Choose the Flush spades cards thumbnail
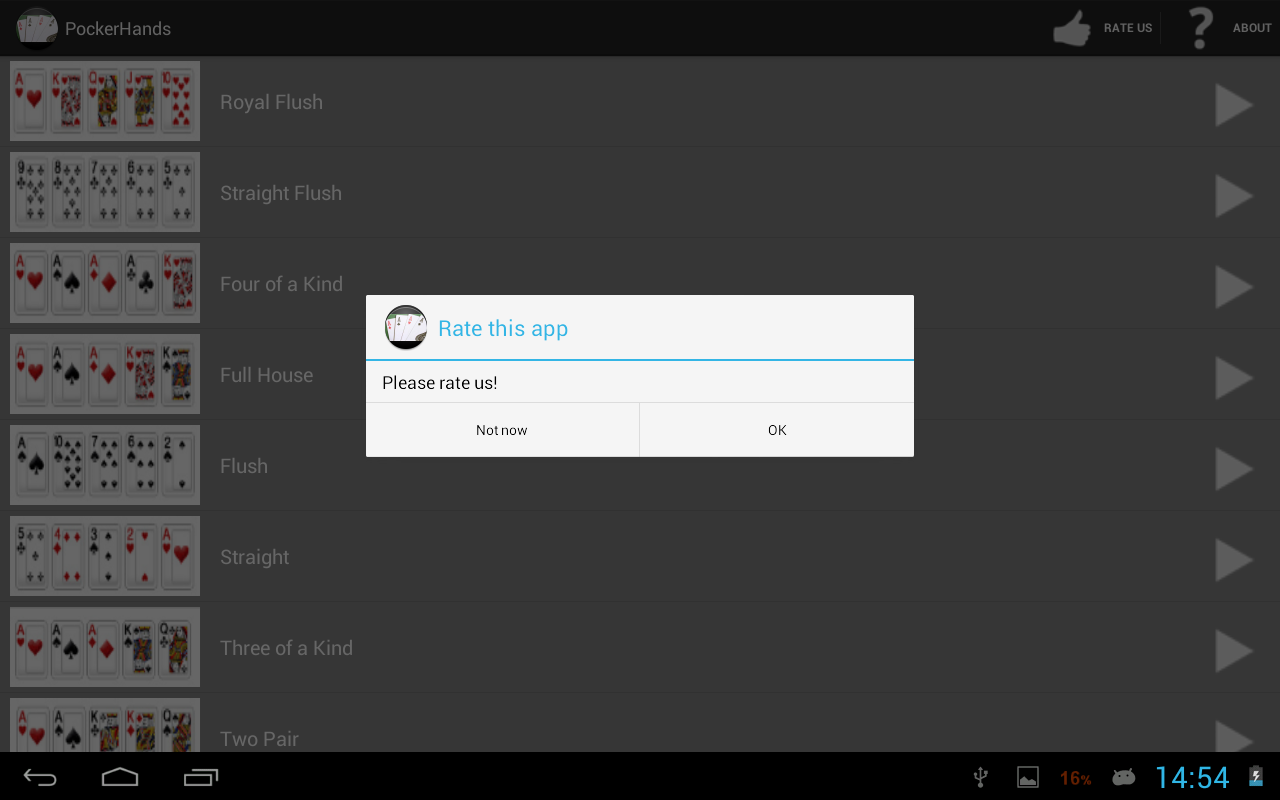Viewport: 1280px width, 800px height. pos(105,465)
